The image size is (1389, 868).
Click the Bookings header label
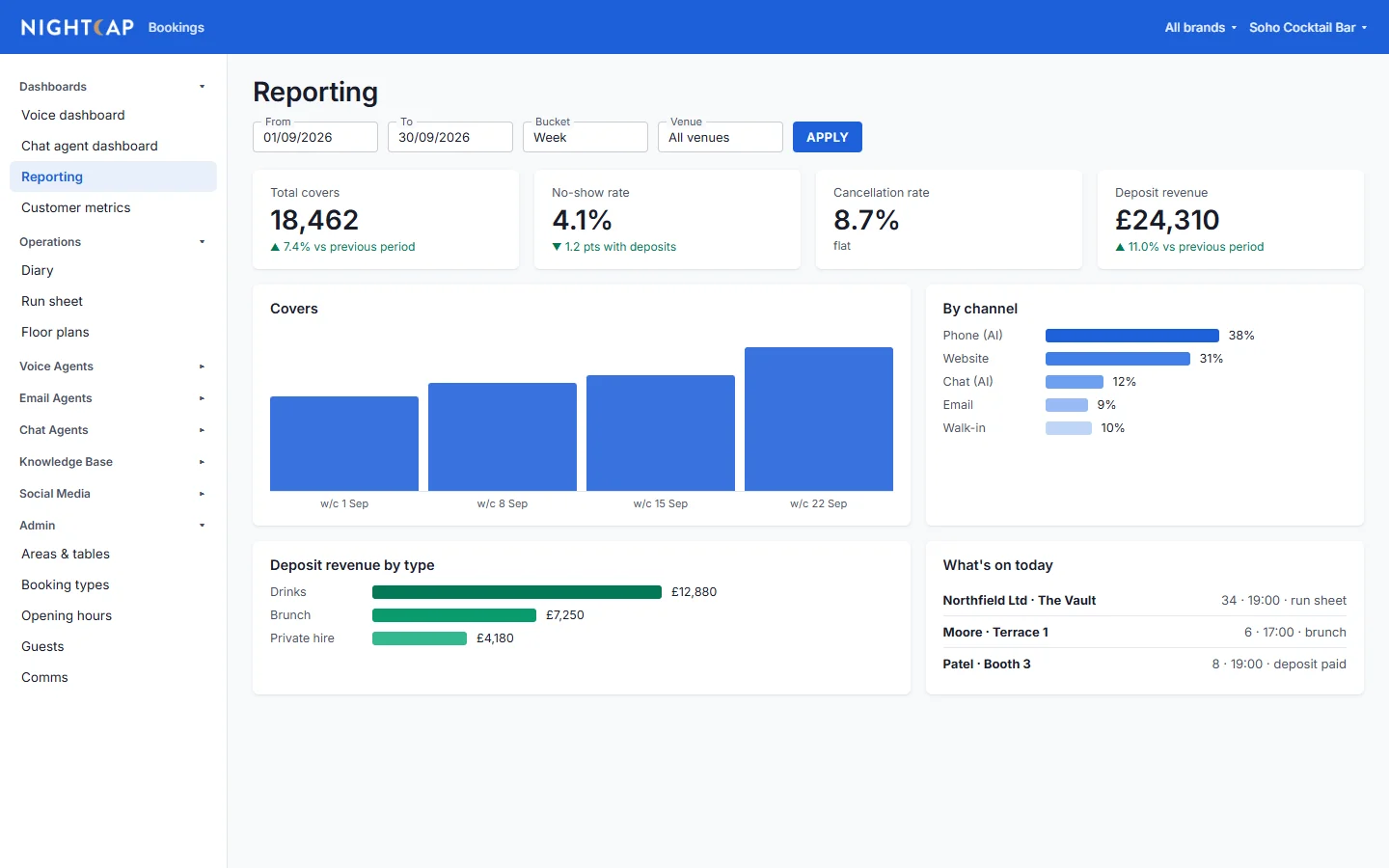[177, 27]
